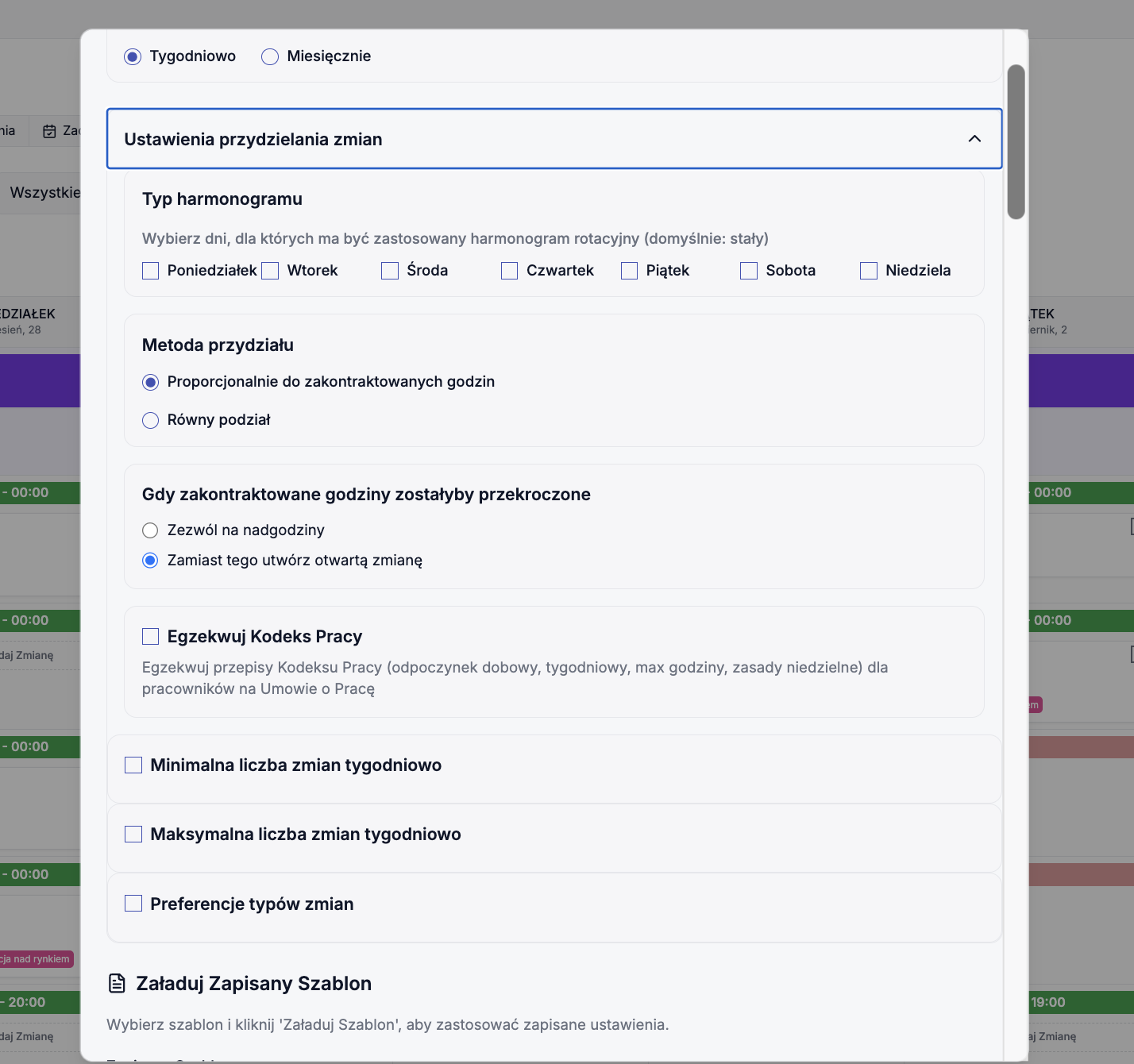The height and width of the screenshot is (1064, 1134).
Task: Click the document icon beside Załaduj Zapisany Szablon
Action: tap(117, 984)
